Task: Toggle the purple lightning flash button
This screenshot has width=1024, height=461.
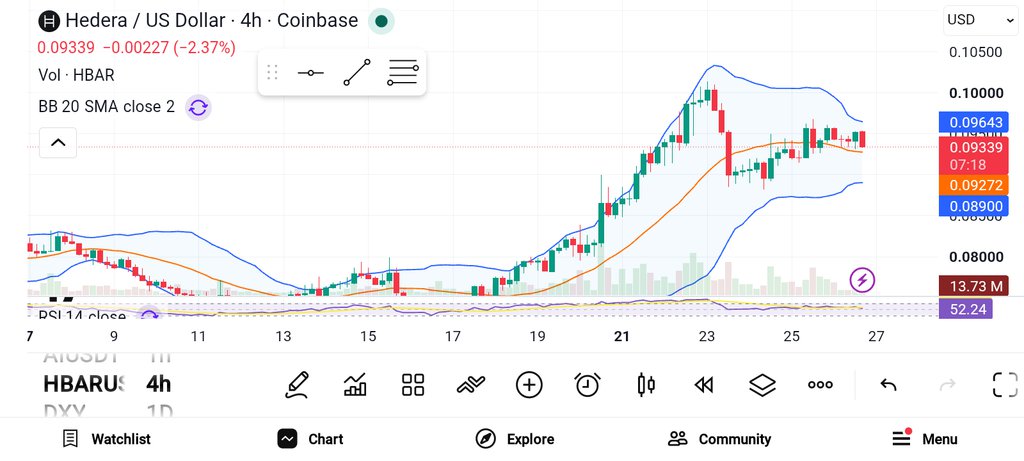Action: (862, 280)
